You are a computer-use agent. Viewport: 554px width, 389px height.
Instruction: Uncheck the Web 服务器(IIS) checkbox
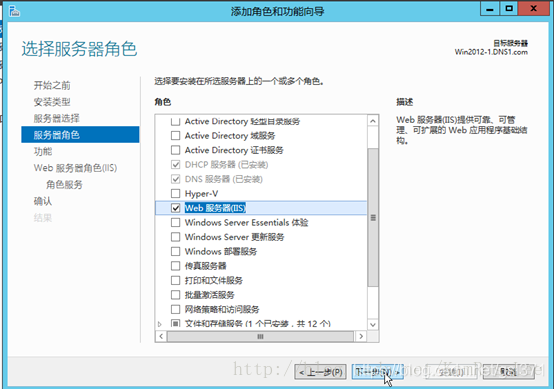tap(175, 208)
